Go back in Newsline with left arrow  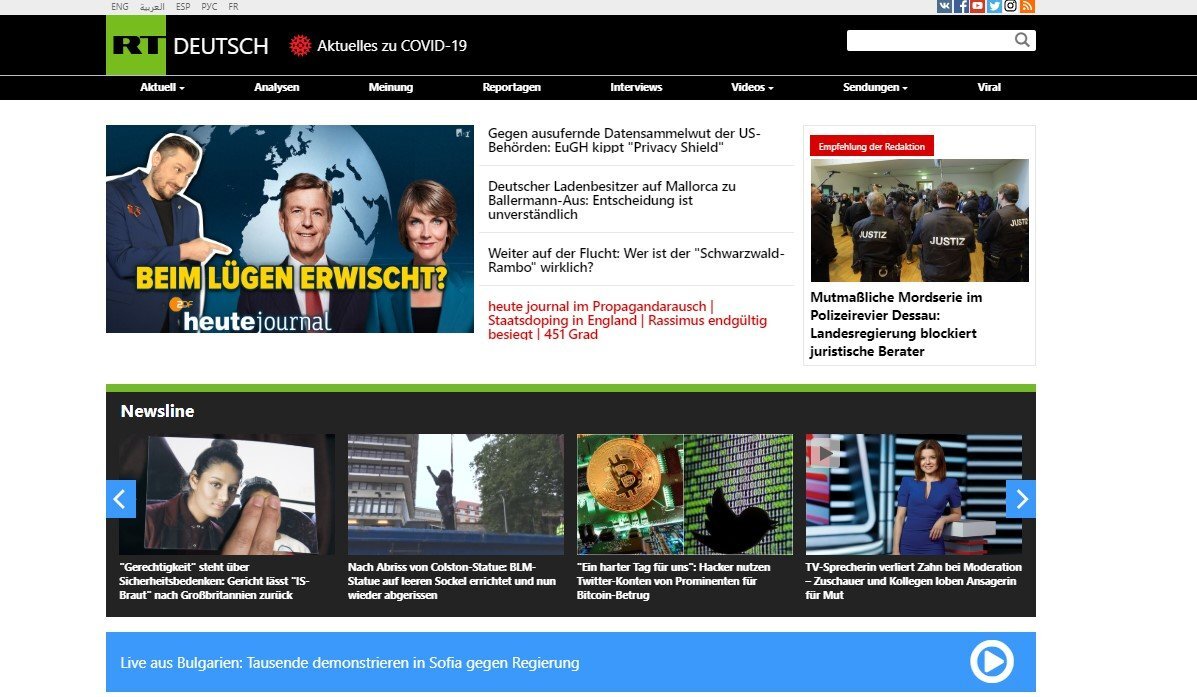(x=121, y=499)
